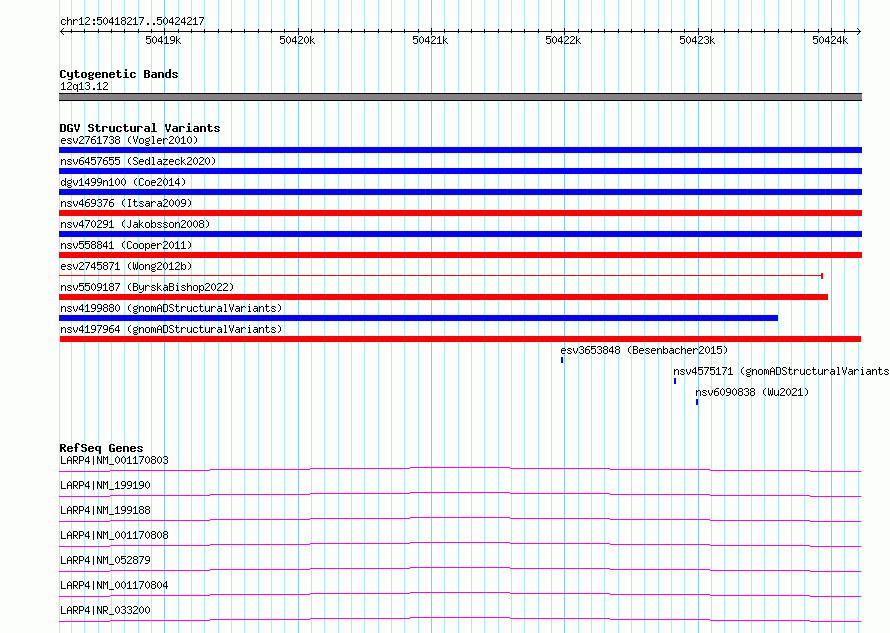Click the esv2761738 (Vogler2010) blue variant bar

(460, 150)
